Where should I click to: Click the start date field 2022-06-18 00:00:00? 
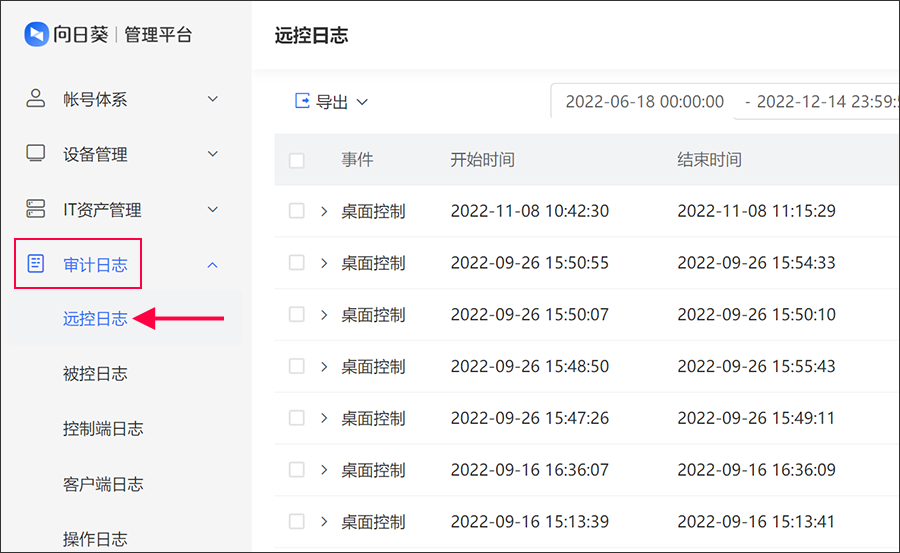click(x=645, y=102)
